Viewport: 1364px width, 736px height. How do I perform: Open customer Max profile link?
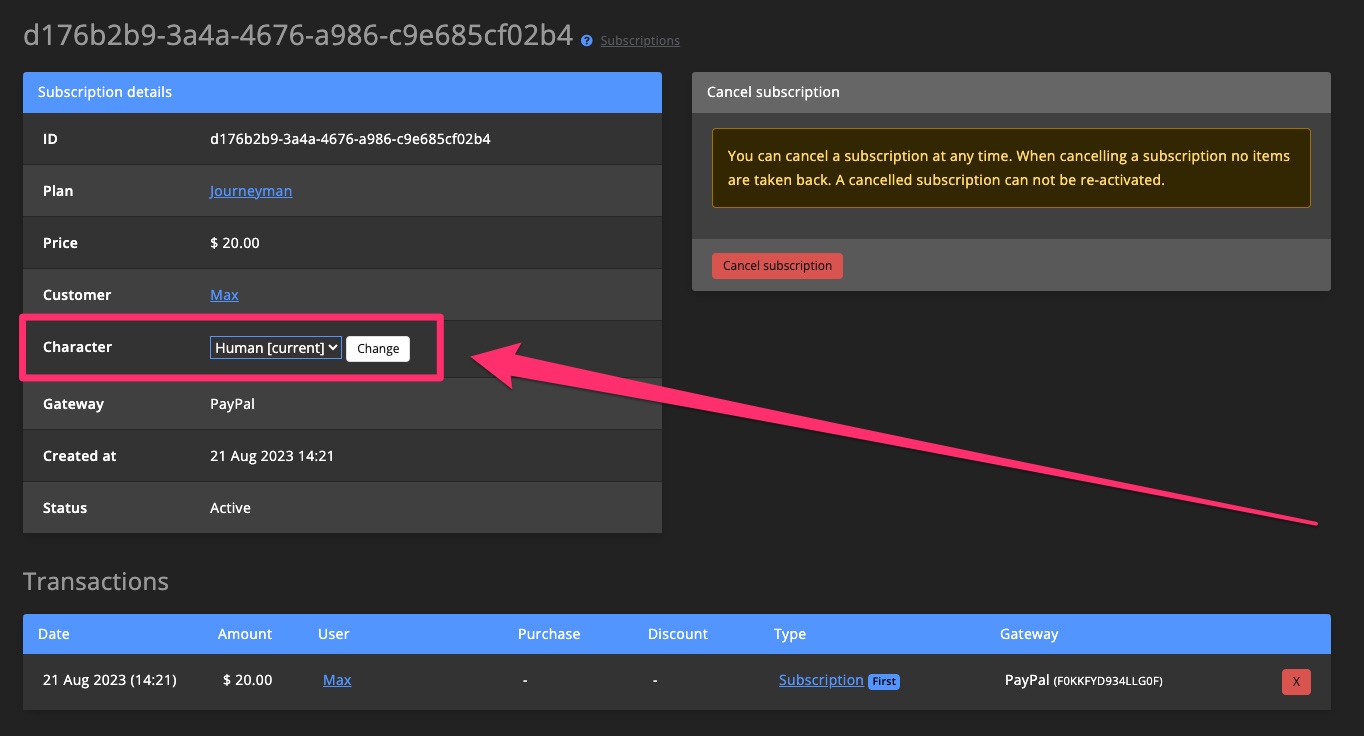tap(224, 294)
